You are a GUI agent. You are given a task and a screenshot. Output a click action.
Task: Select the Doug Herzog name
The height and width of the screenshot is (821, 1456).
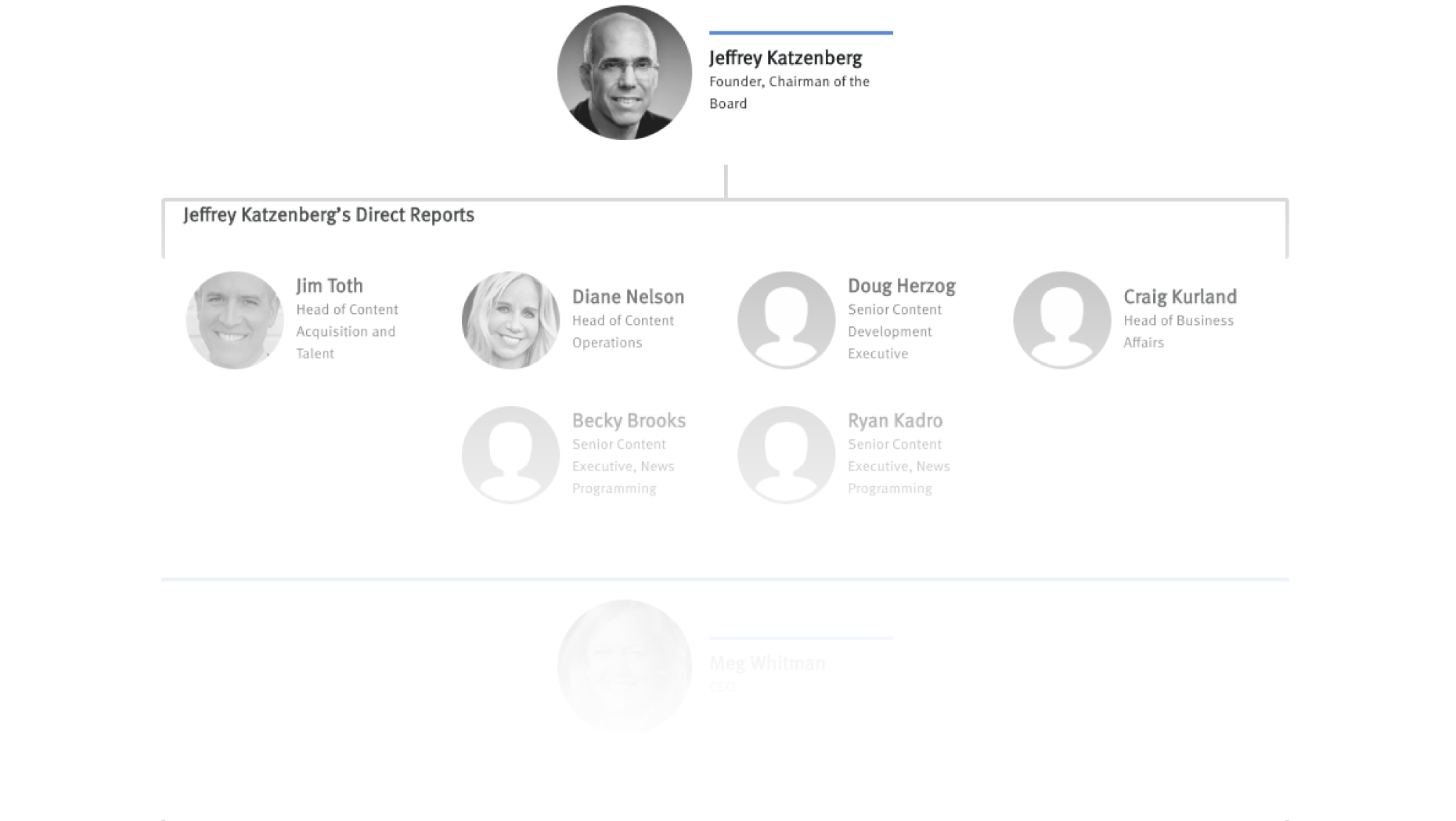[x=901, y=286]
